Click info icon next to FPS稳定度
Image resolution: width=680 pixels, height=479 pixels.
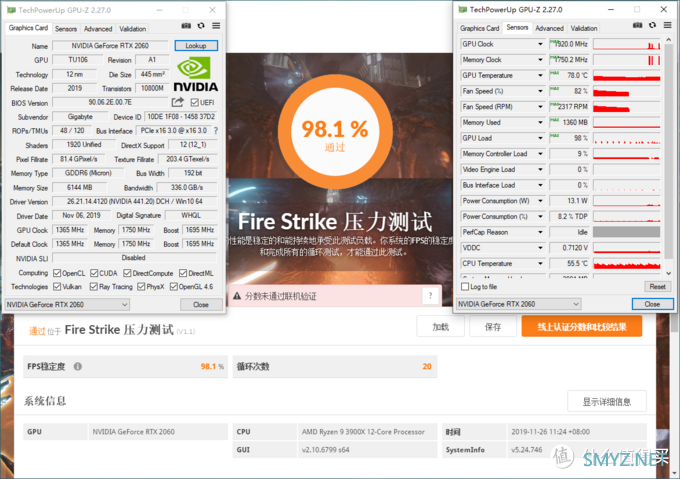click(78, 366)
